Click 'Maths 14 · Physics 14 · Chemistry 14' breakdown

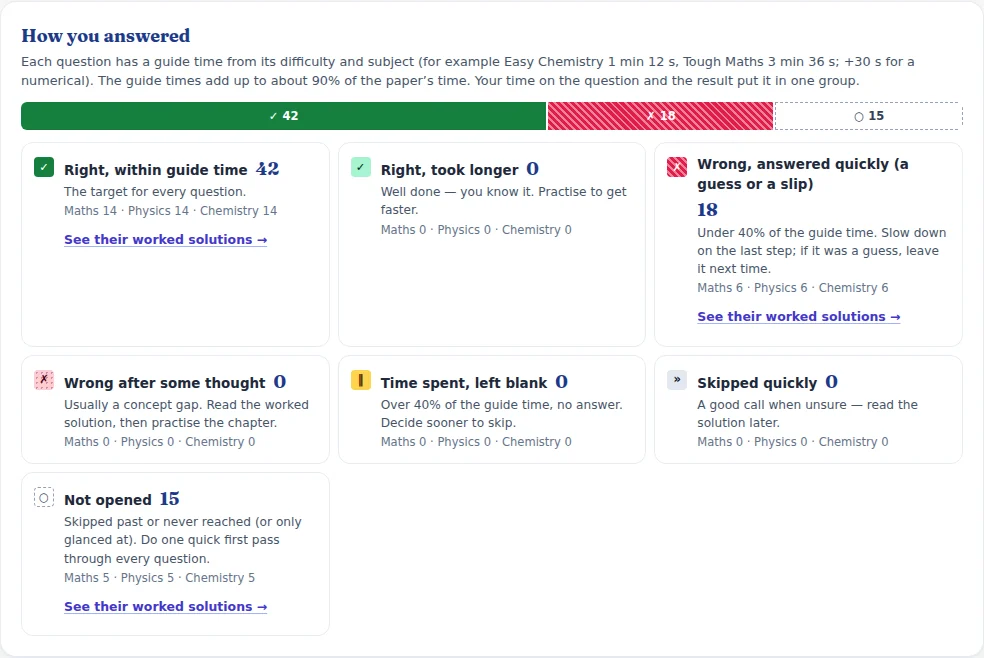(x=171, y=211)
